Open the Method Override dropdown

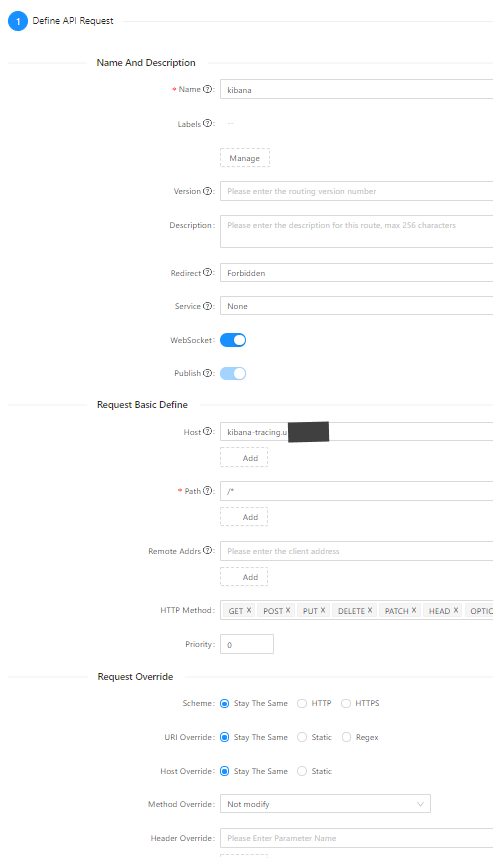pos(325,804)
